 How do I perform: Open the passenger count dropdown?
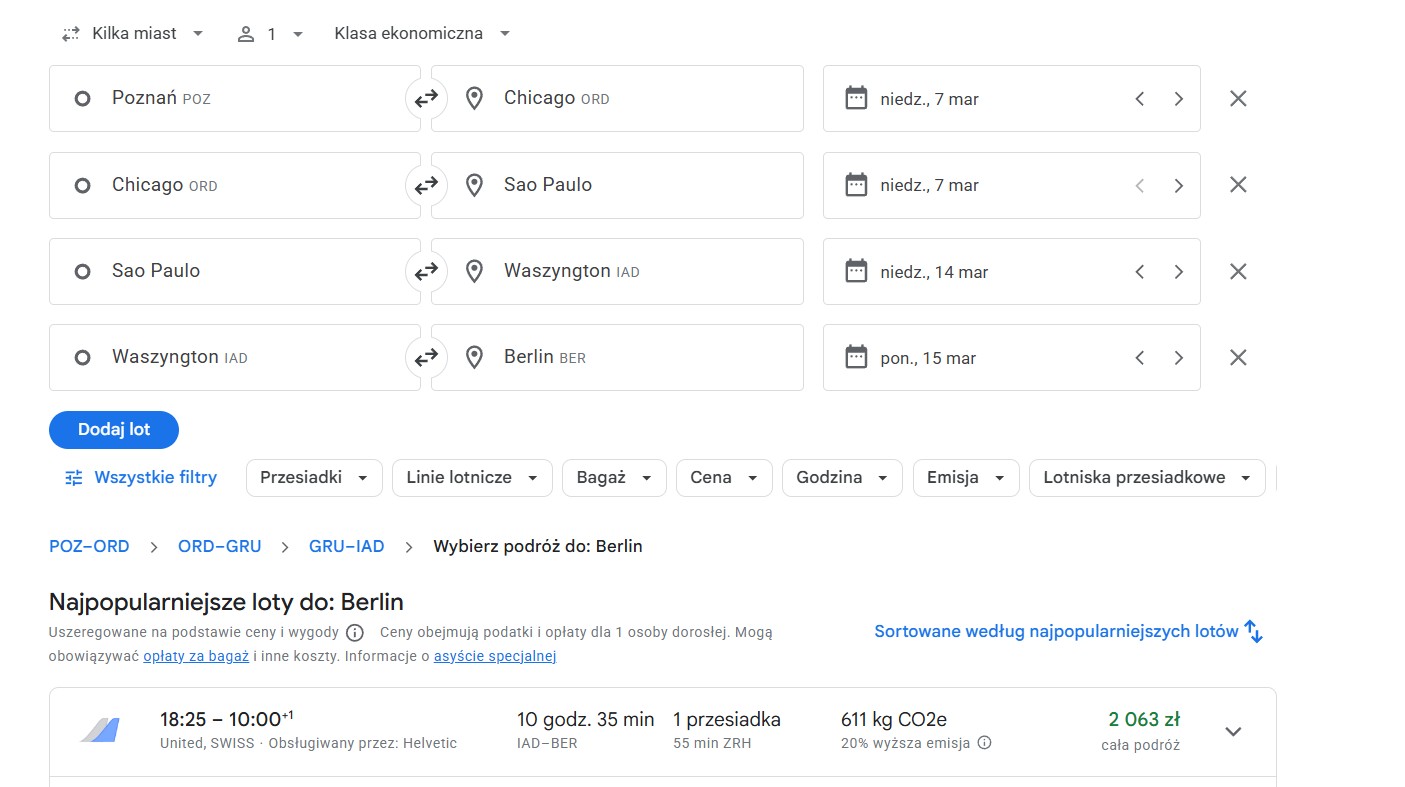pos(270,34)
